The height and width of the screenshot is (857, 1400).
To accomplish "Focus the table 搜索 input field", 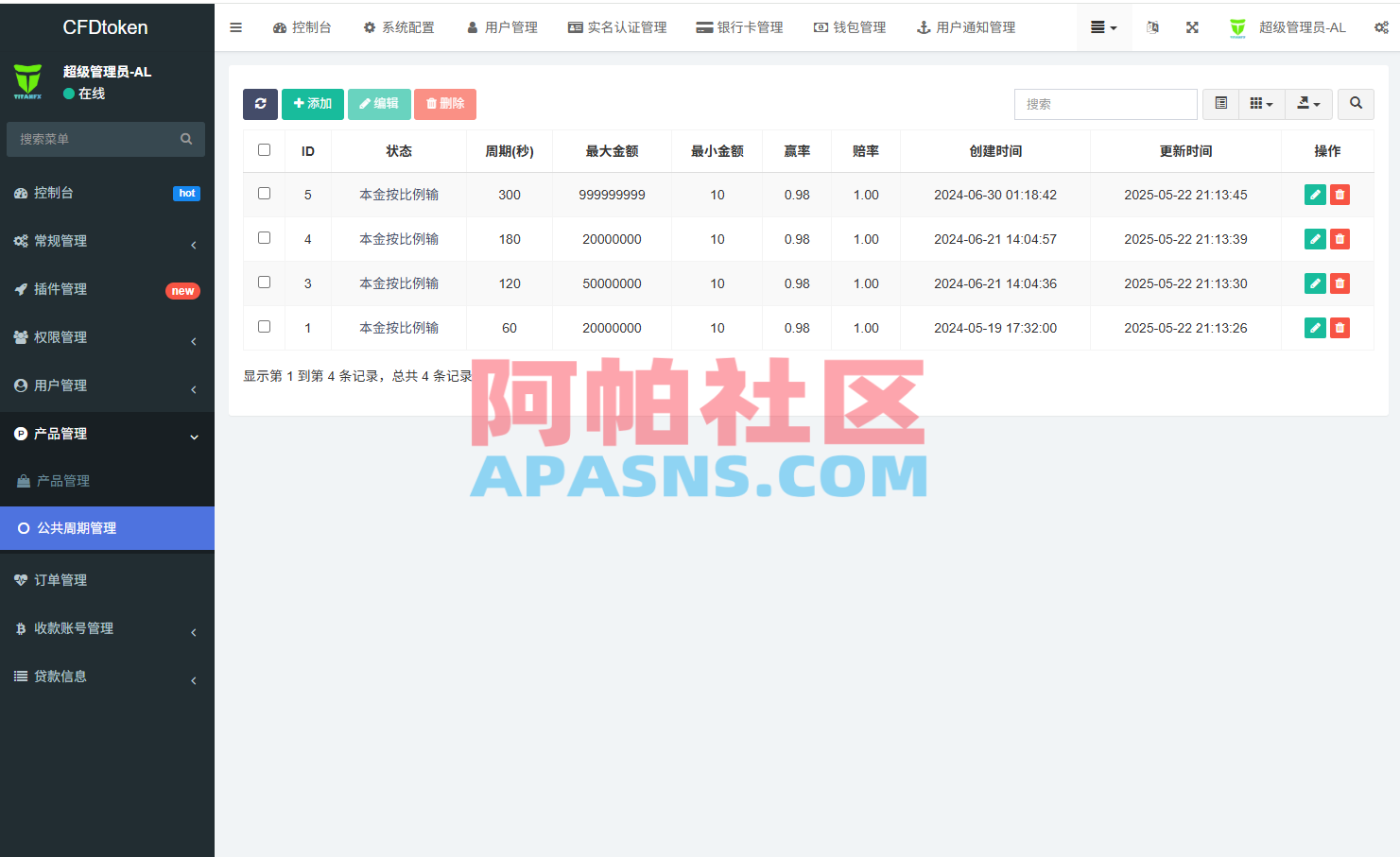I will coord(1106,104).
